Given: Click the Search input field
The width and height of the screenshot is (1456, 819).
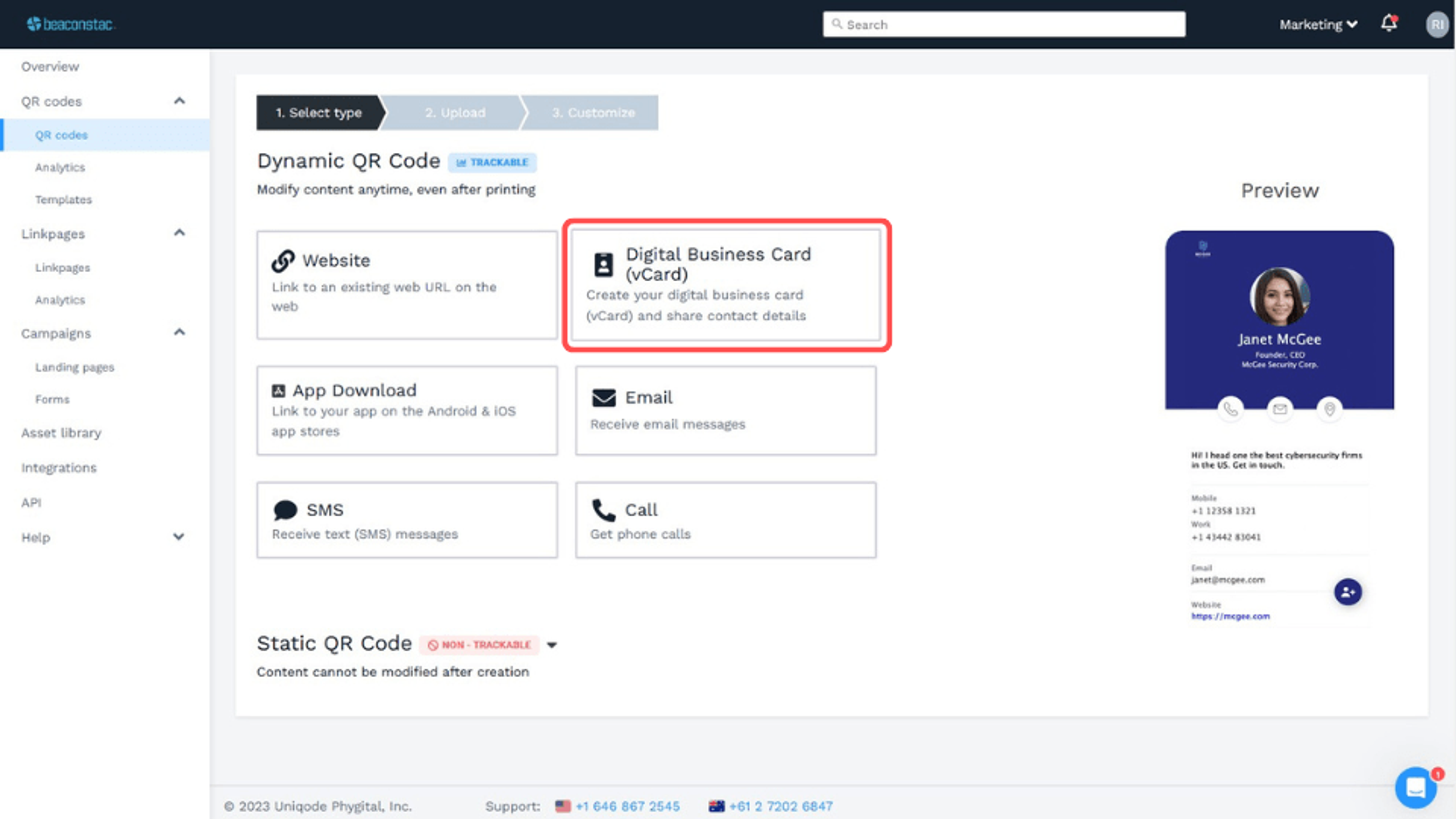Looking at the screenshot, I should pyautogui.click(x=1004, y=24).
